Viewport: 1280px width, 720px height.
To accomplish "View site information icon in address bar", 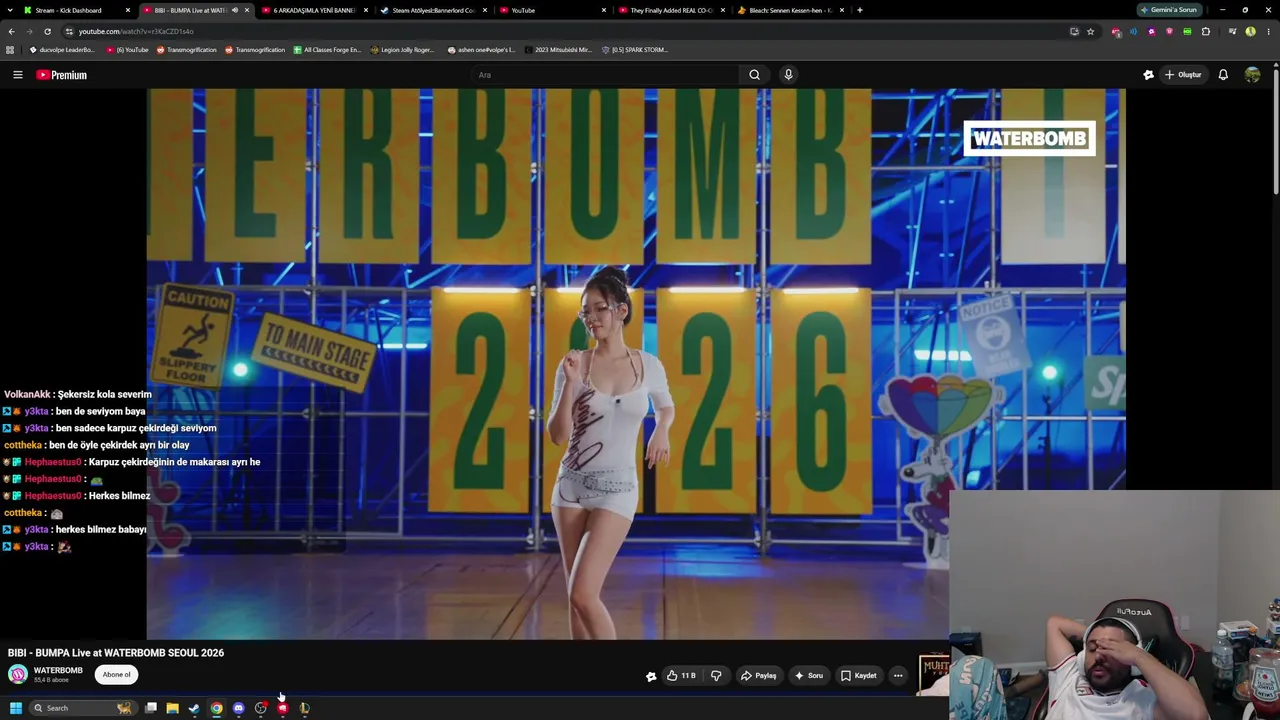I will 69,31.
